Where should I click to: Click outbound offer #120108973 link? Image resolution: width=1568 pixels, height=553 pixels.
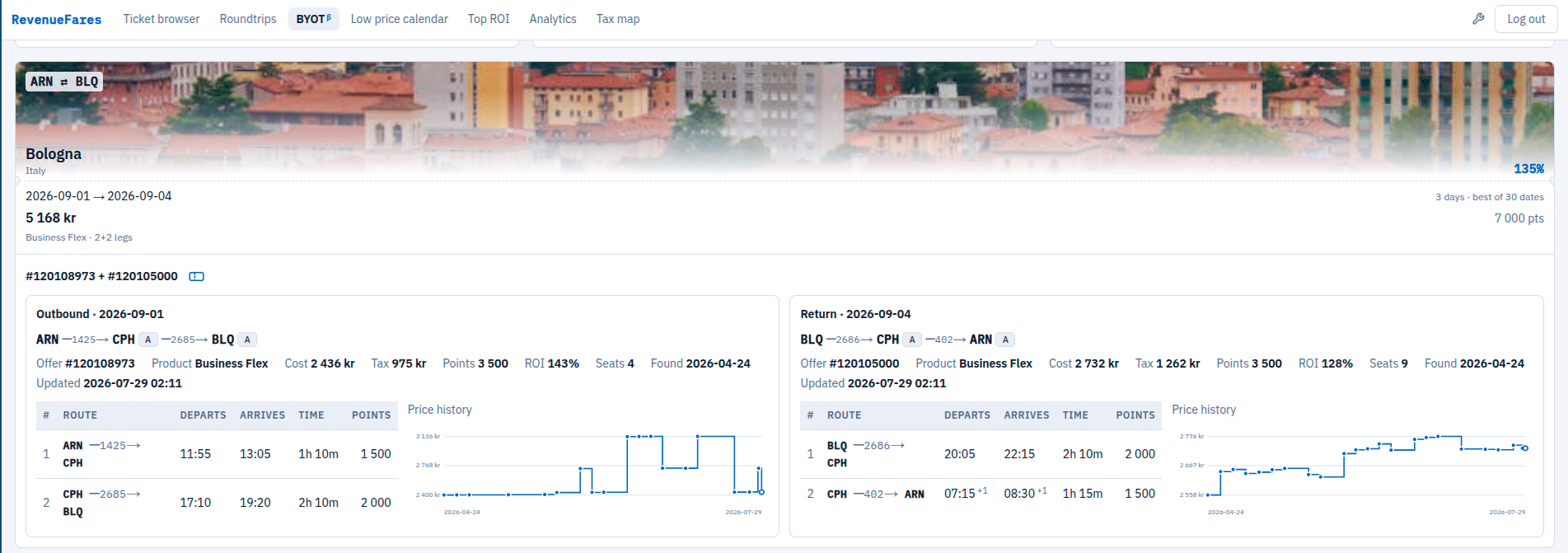coord(100,363)
